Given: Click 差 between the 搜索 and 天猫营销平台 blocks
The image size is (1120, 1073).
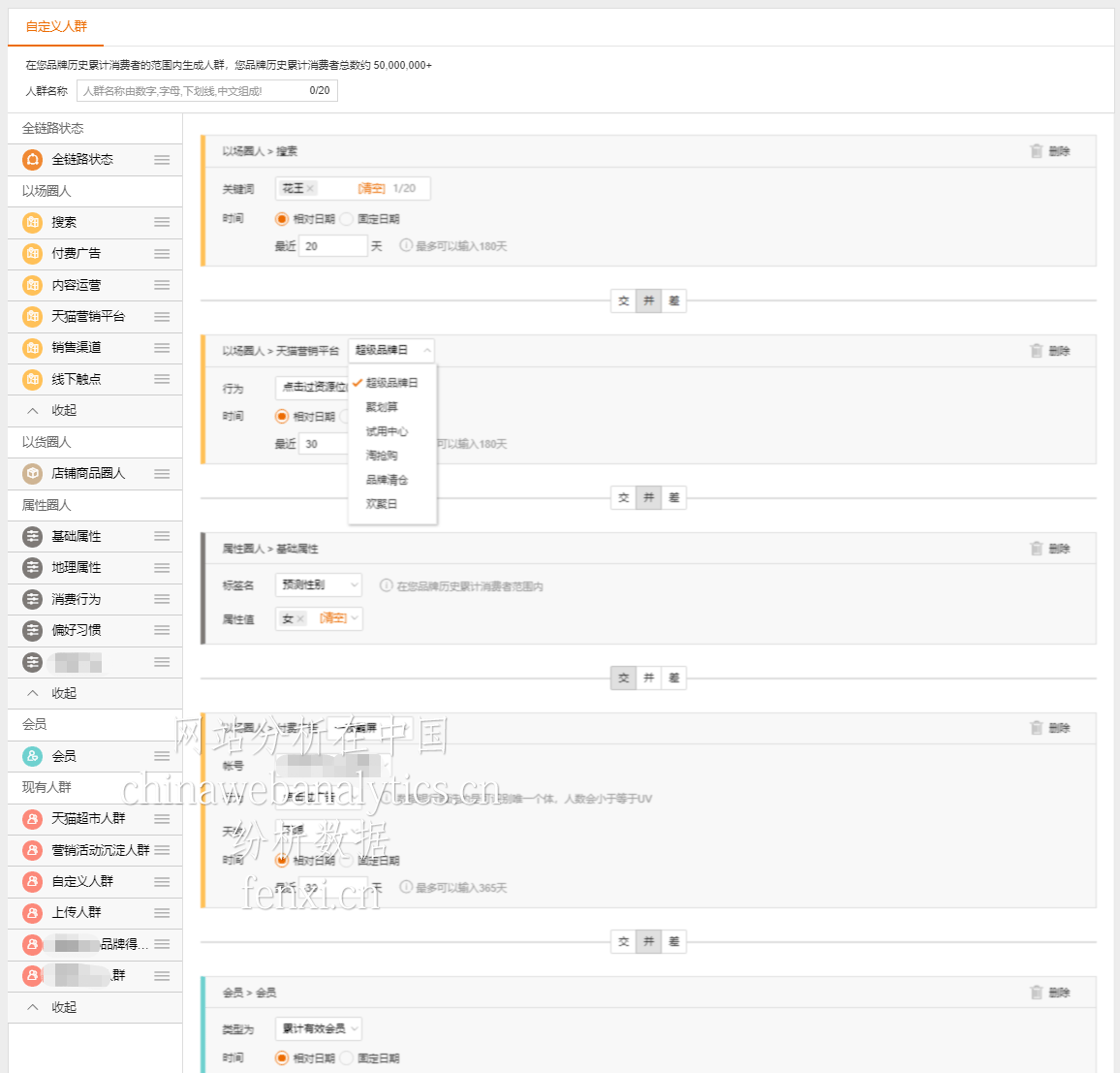Looking at the screenshot, I should click(x=674, y=301).
